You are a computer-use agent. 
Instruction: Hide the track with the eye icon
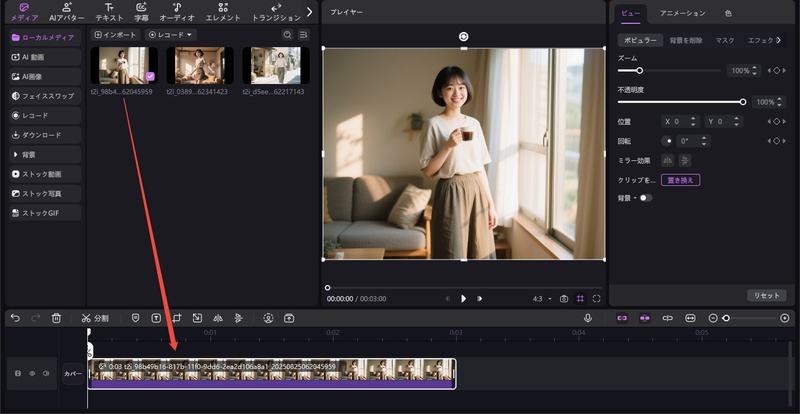coord(32,374)
